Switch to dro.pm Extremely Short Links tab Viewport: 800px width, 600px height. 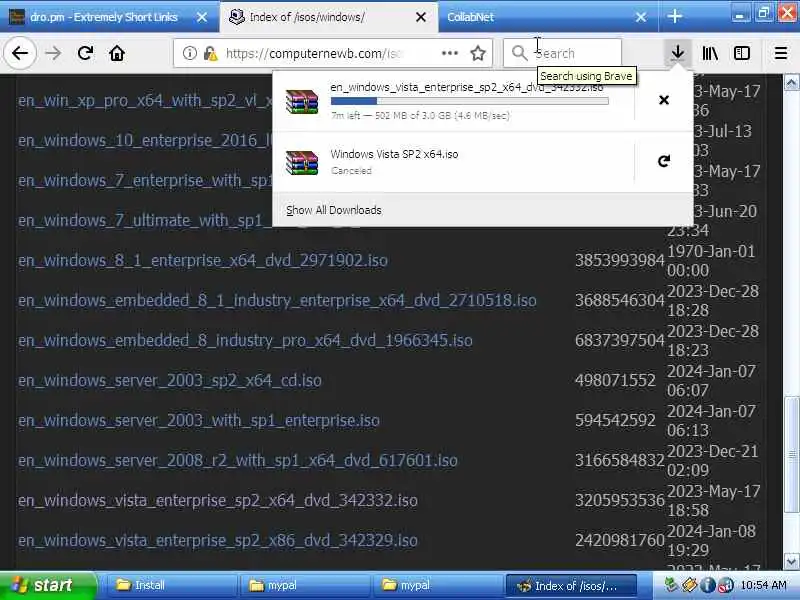point(104,17)
